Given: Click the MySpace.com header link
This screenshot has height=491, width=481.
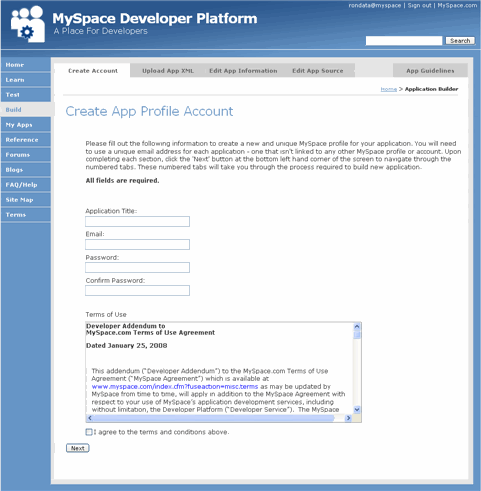Looking at the screenshot, I should (x=457, y=5).
